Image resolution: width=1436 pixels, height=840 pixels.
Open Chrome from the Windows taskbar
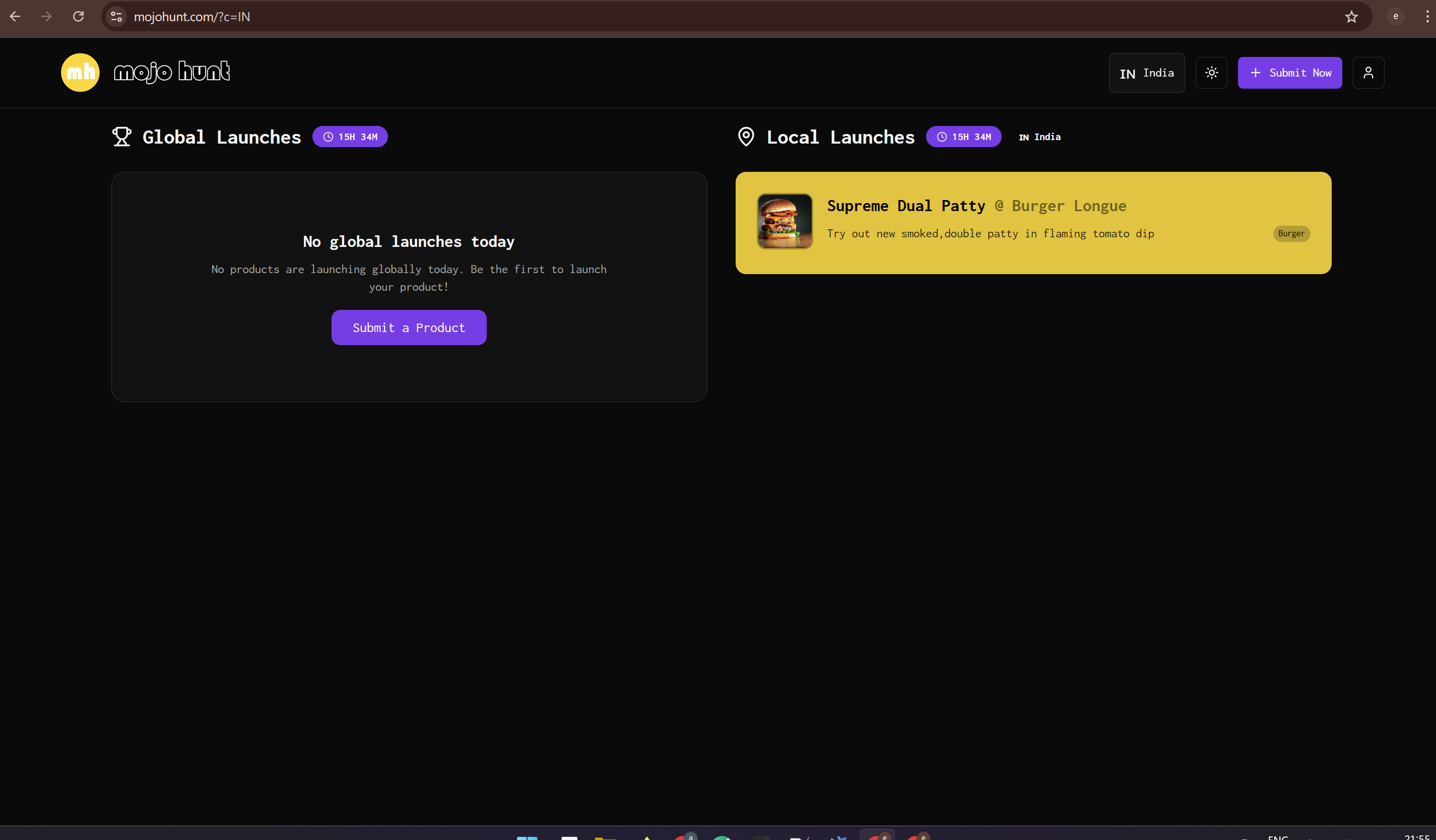coord(878,835)
